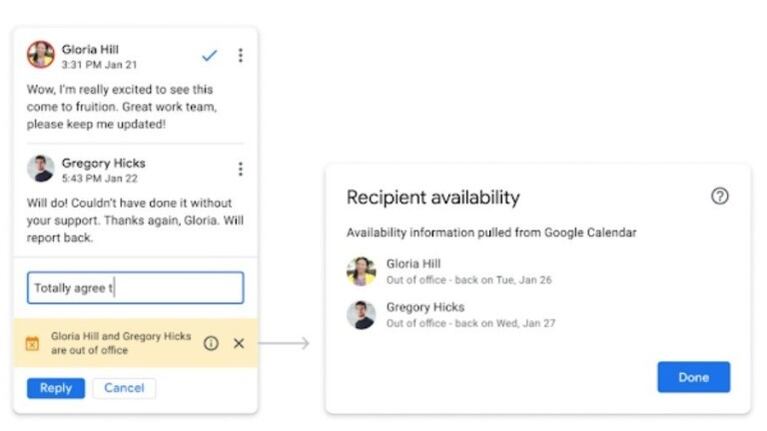Click Done in Recipient availability dialog
This screenshot has height=431, width=767.
point(694,377)
